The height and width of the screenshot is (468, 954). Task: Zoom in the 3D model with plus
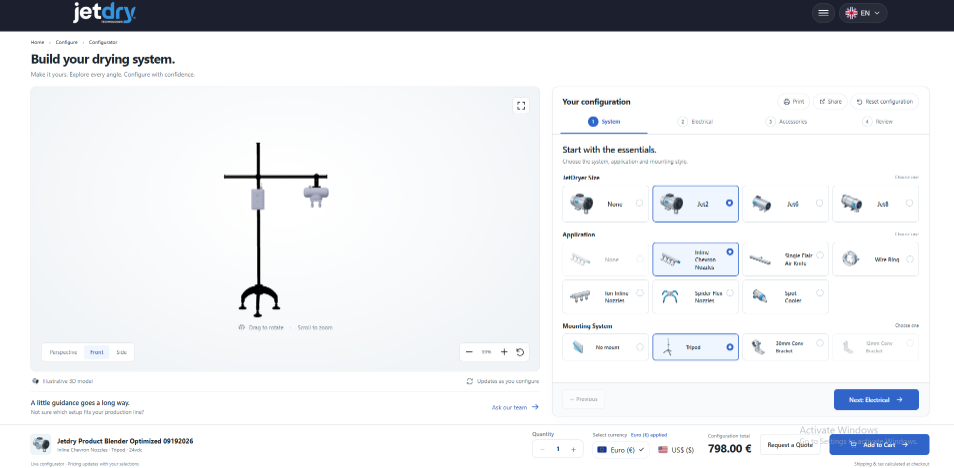[504, 352]
